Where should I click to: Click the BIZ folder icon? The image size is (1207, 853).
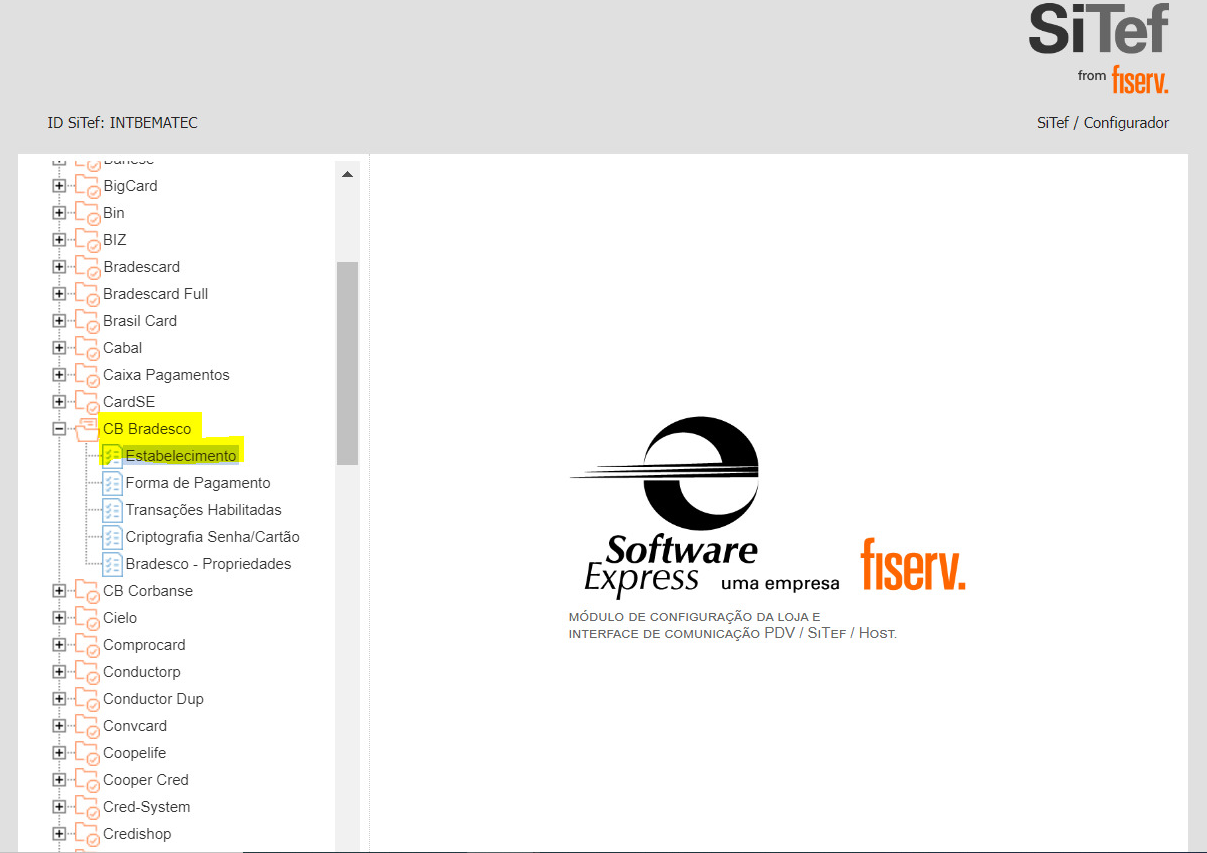[x=87, y=240]
